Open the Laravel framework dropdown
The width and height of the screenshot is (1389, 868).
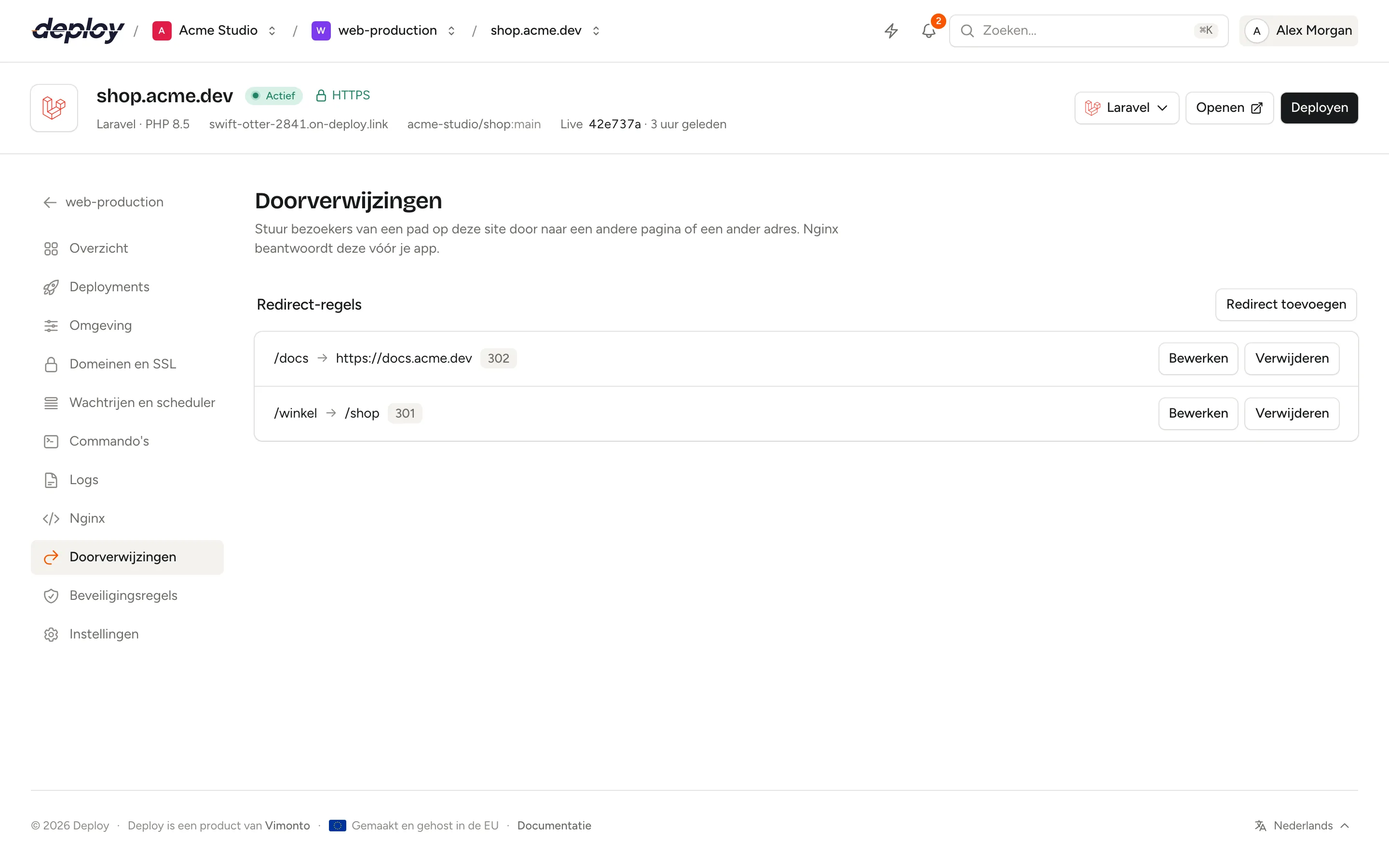pos(1126,108)
